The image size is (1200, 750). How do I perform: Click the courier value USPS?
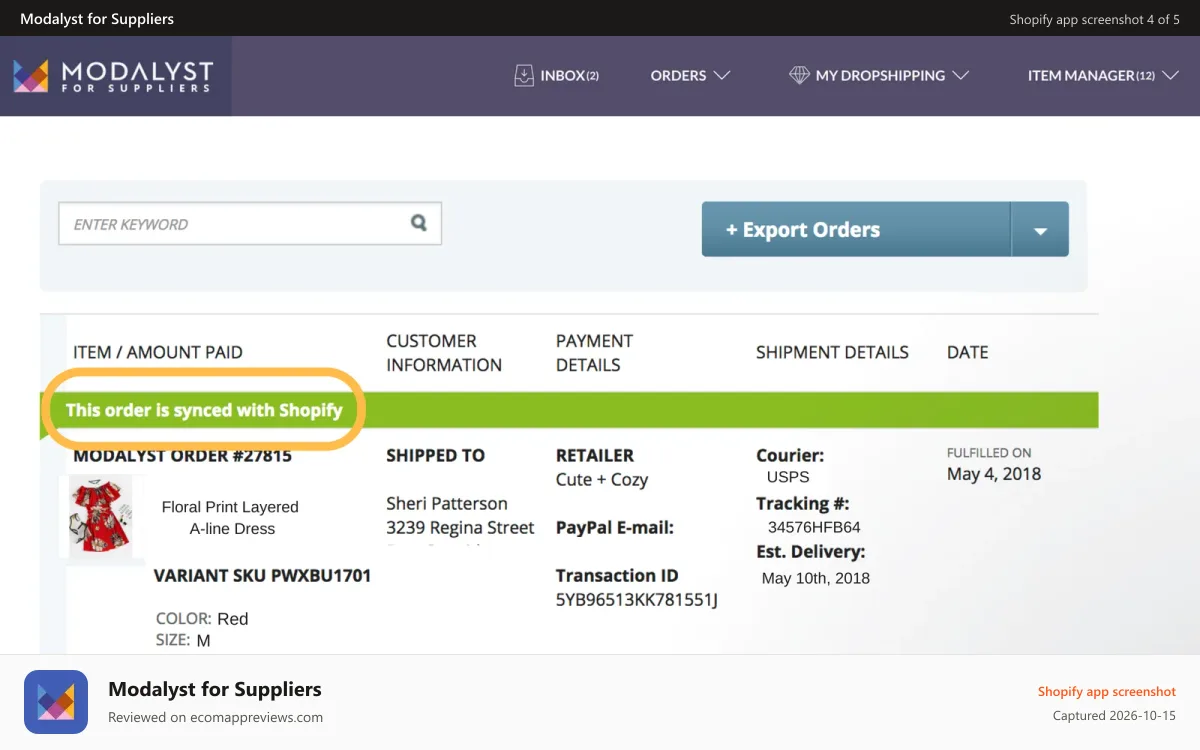pyautogui.click(x=788, y=477)
